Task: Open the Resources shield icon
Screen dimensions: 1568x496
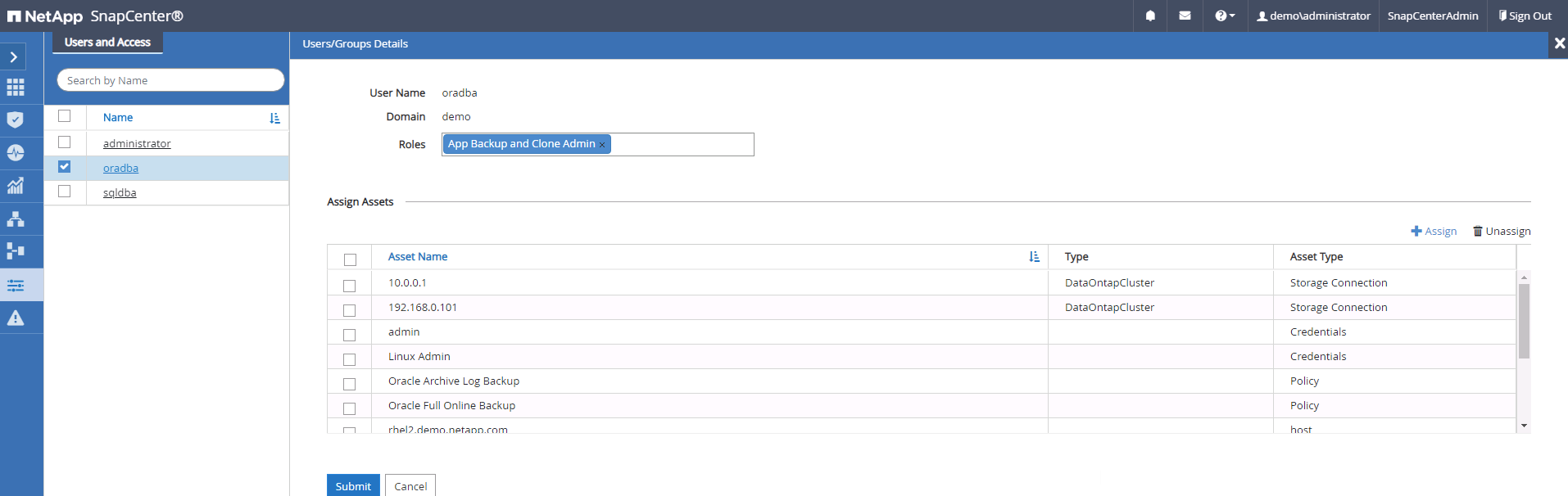Action: click(x=16, y=120)
